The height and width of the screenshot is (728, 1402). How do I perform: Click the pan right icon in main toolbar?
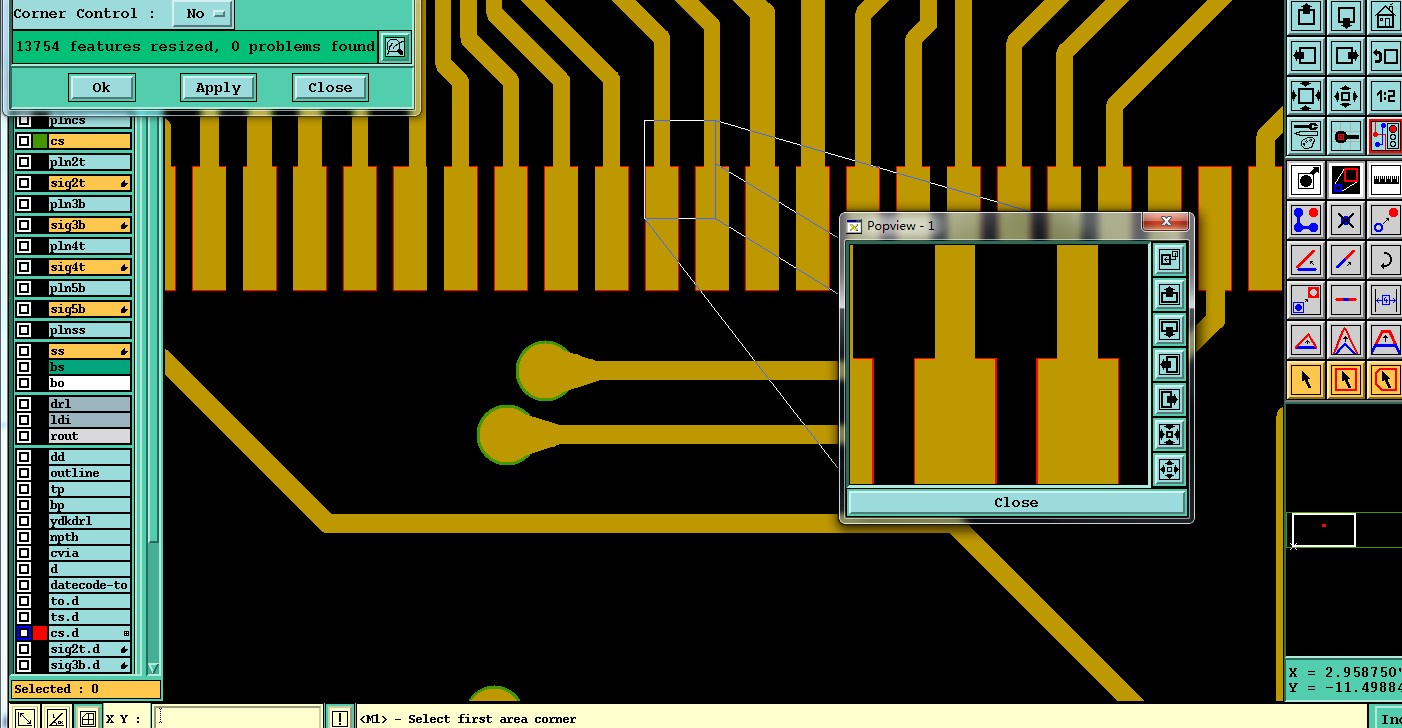point(1346,56)
